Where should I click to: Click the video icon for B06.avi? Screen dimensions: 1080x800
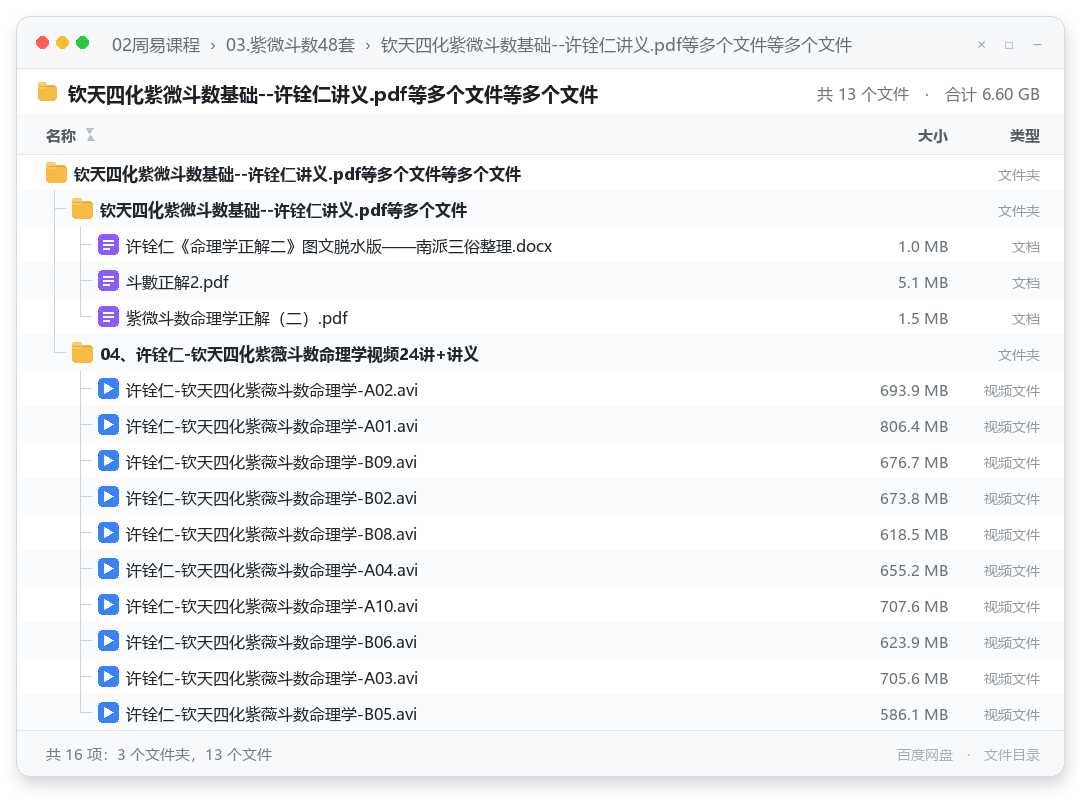pos(108,641)
